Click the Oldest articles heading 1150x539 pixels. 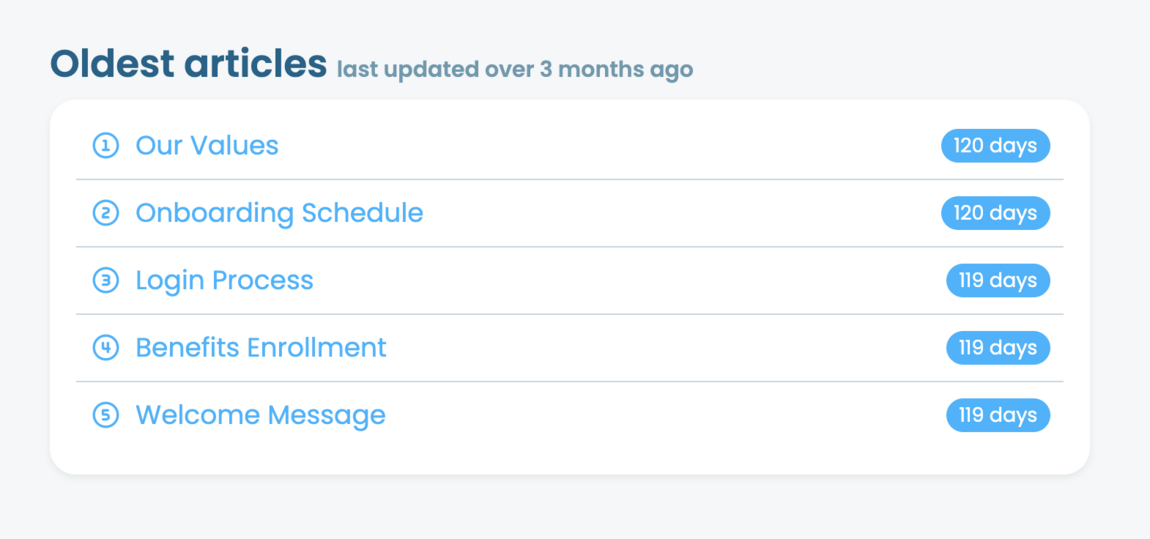[x=188, y=64]
